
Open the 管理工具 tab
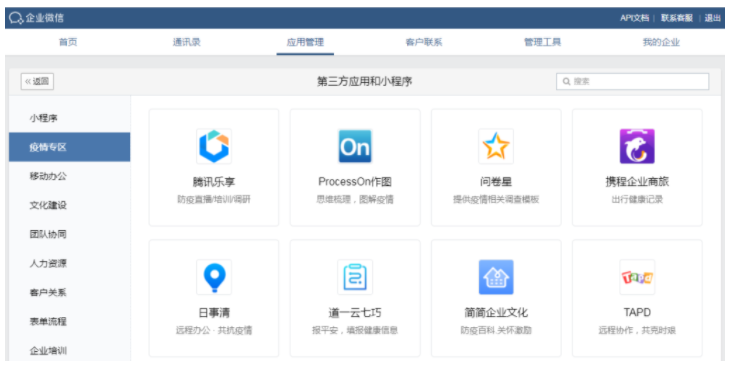(542, 42)
